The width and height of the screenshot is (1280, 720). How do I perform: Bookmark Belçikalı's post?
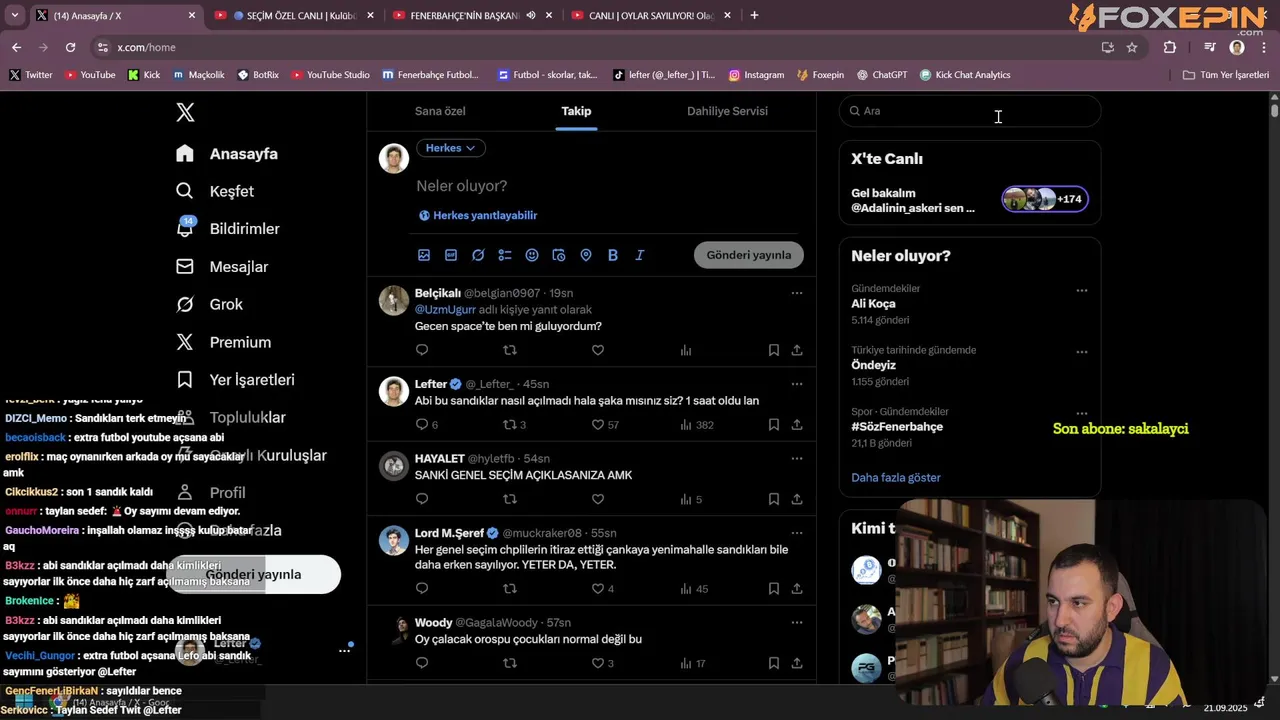click(774, 350)
